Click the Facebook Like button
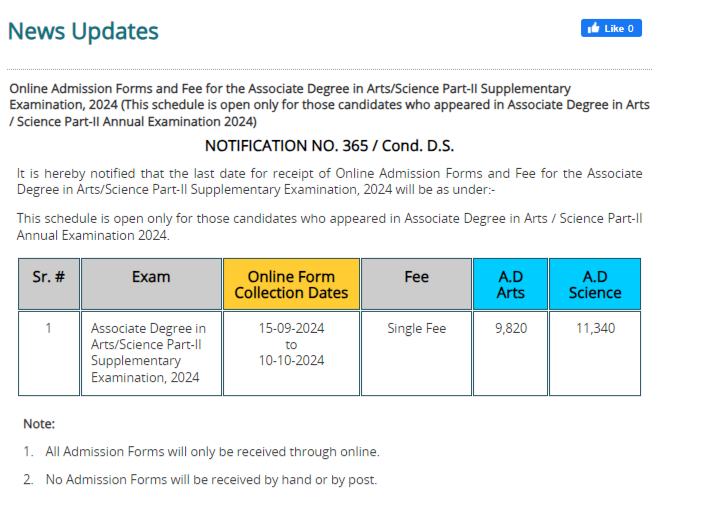 click(611, 28)
